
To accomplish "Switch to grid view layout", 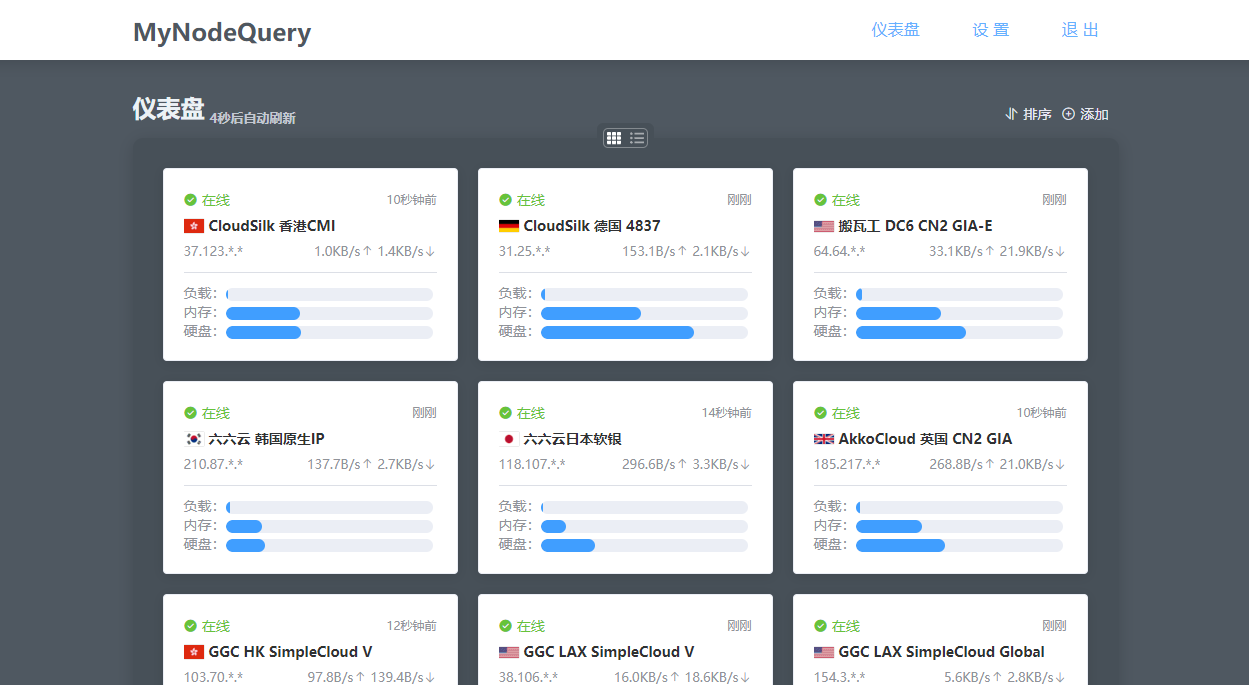I will pyautogui.click(x=613, y=137).
